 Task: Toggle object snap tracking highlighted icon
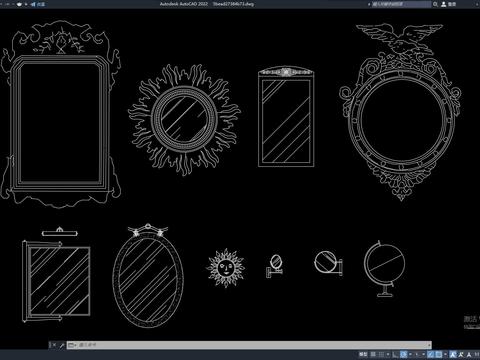431,354
